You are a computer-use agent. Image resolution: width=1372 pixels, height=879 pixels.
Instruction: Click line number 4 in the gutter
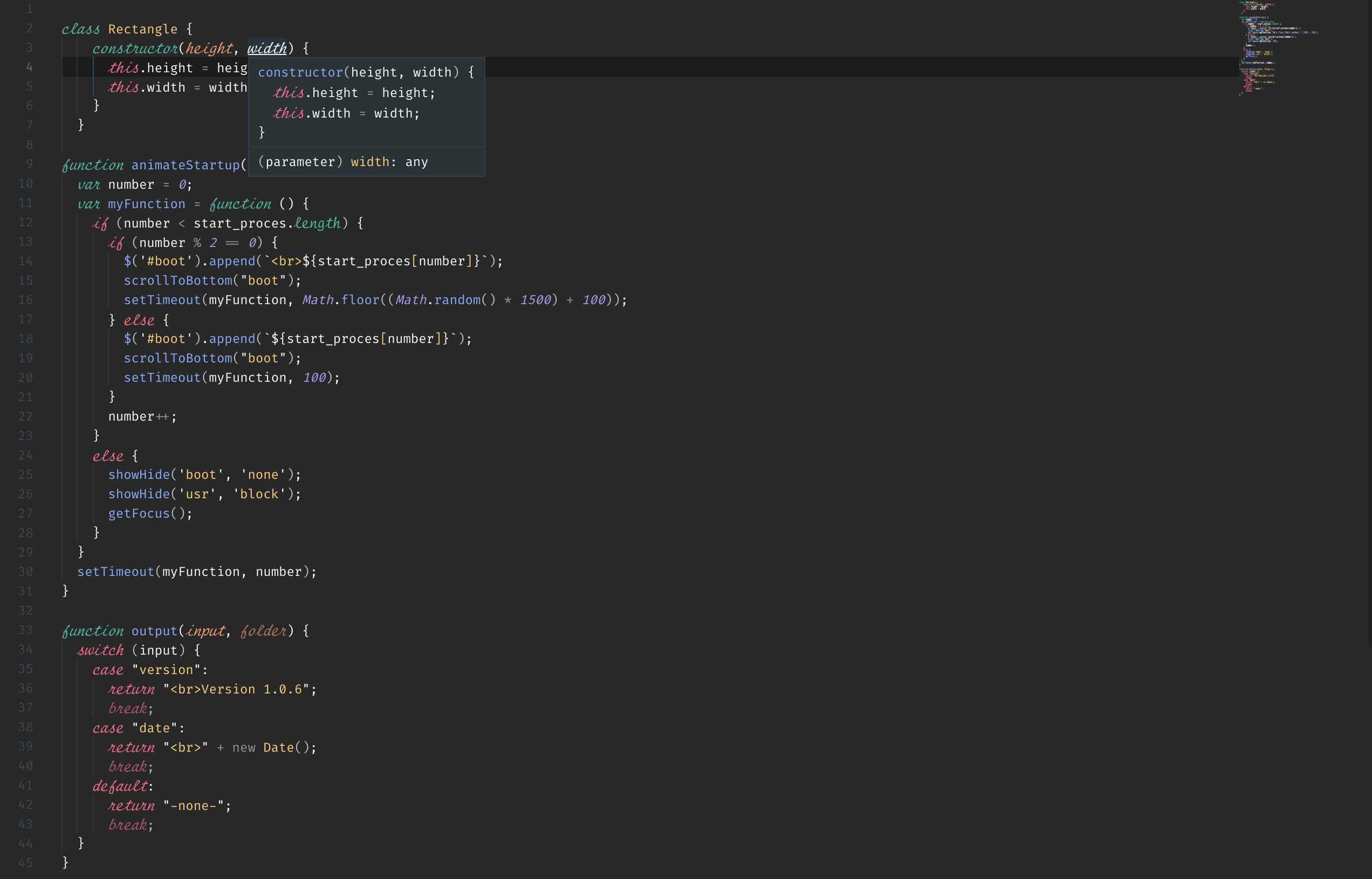pyautogui.click(x=29, y=67)
